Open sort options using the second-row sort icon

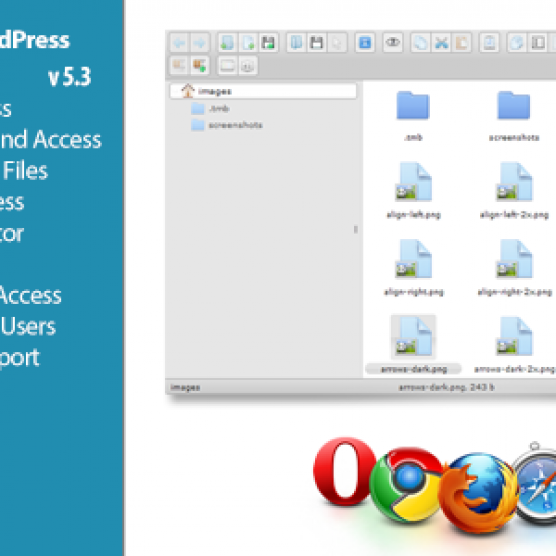[248, 66]
